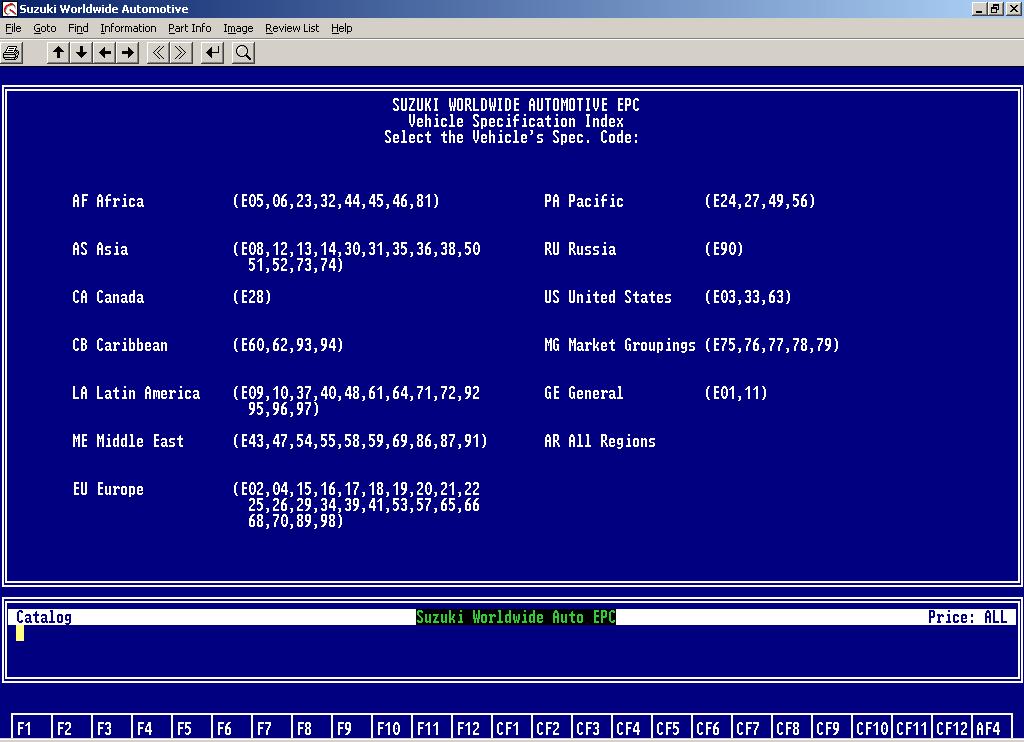Click the left arrow toolbar button
This screenshot has width=1024, height=742.
tap(104, 52)
